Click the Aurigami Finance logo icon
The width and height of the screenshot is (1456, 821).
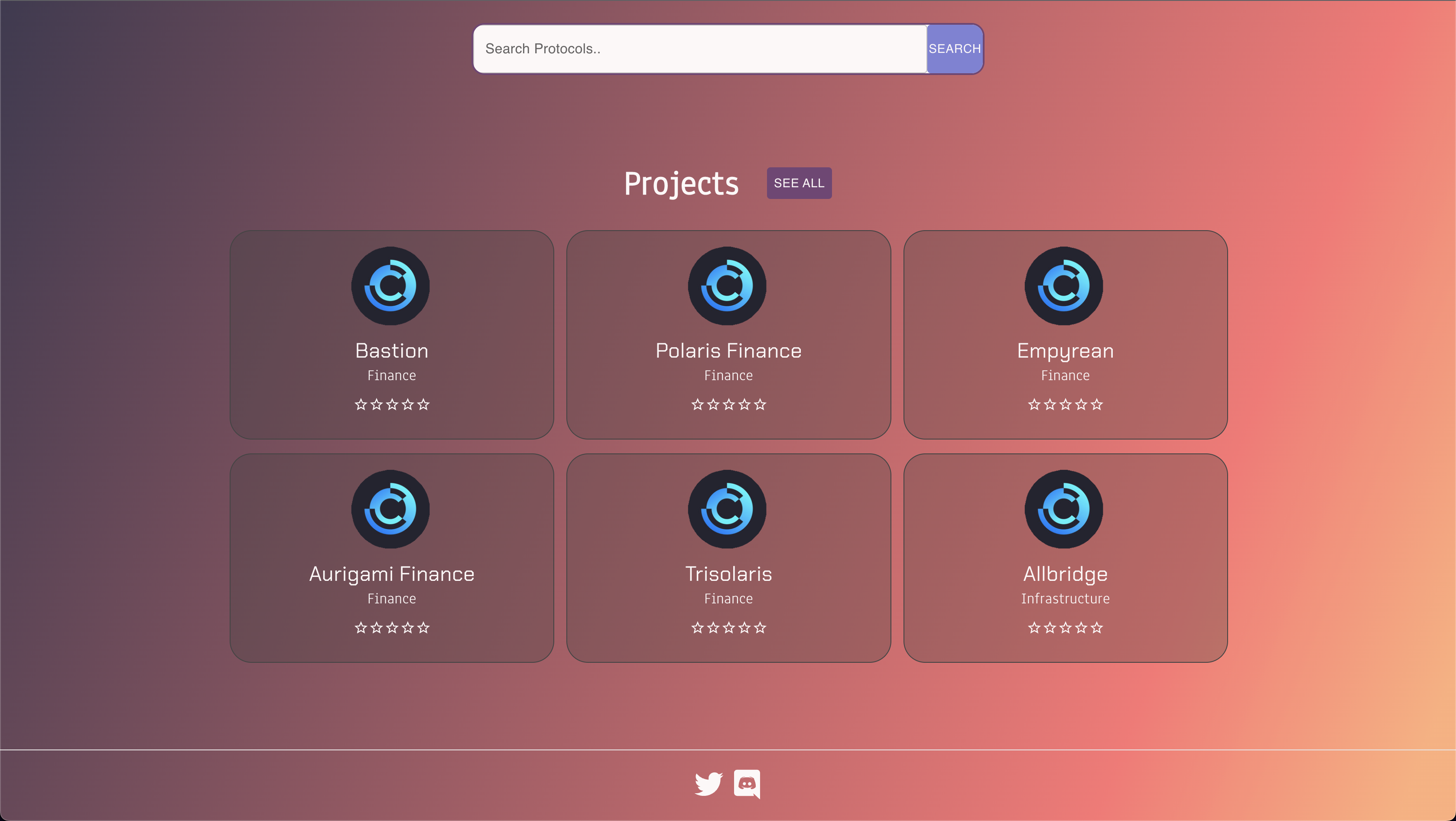pos(390,509)
